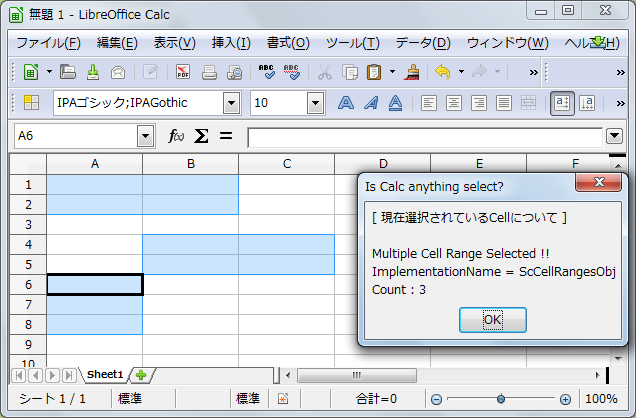Image resolution: width=636 pixels, height=418 pixels.
Task: Select the Sheet1 tab
Action: tap(105, 375)
